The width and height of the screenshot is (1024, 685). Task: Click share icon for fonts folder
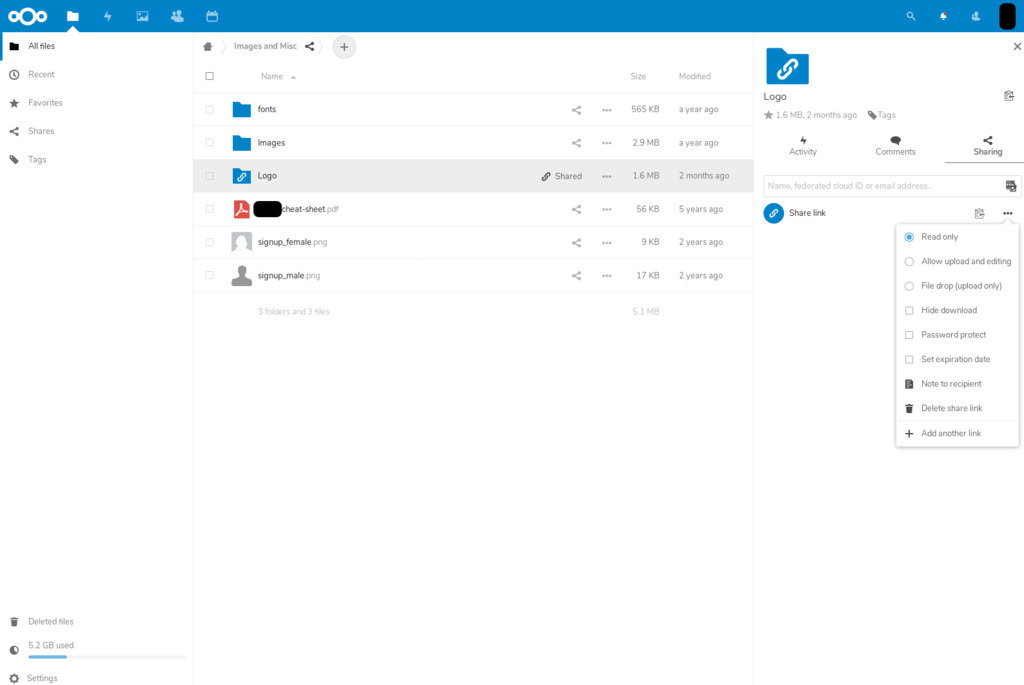click(x=576, y=110)
